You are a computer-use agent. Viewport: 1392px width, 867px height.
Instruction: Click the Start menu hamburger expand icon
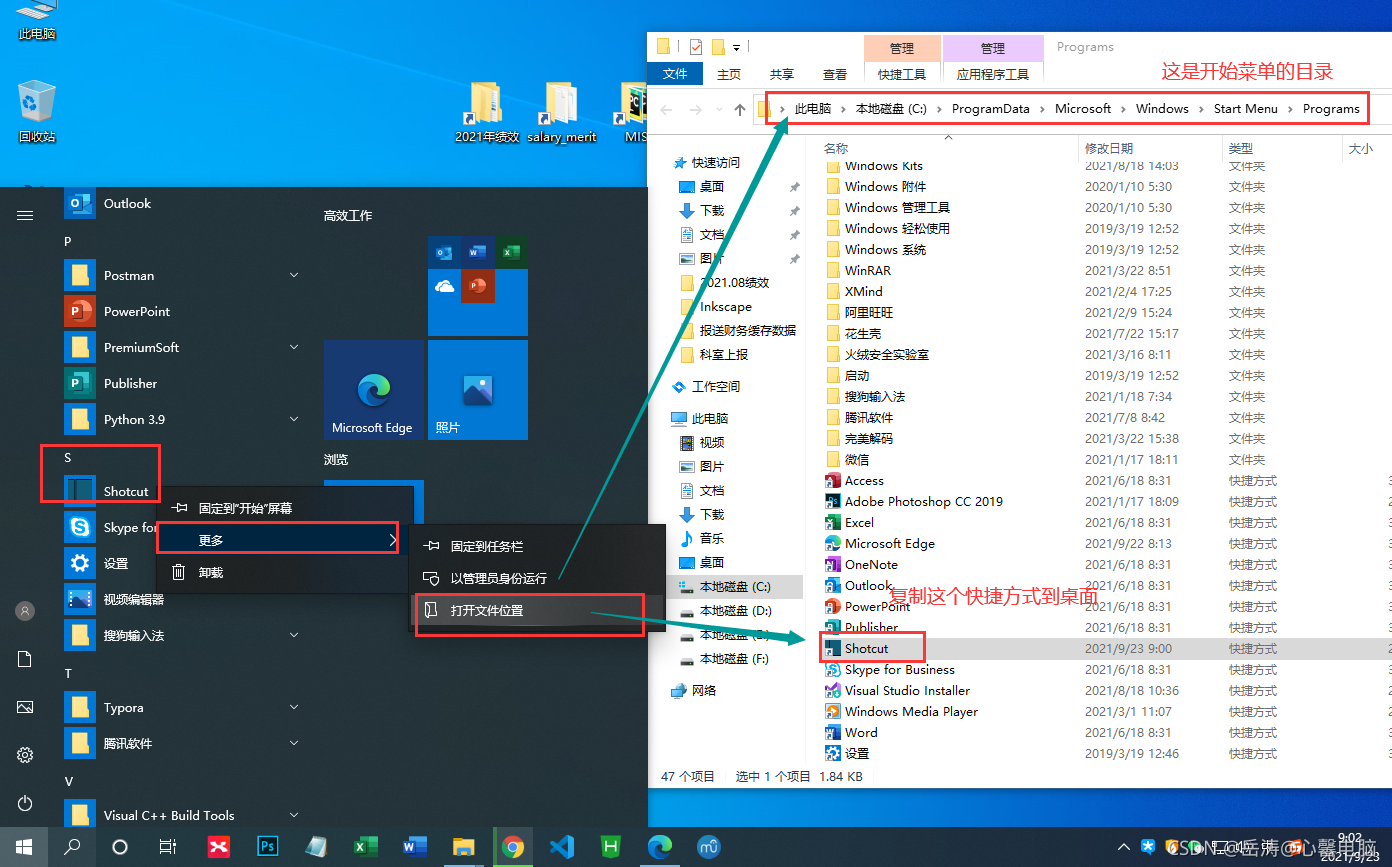point(25,215)
